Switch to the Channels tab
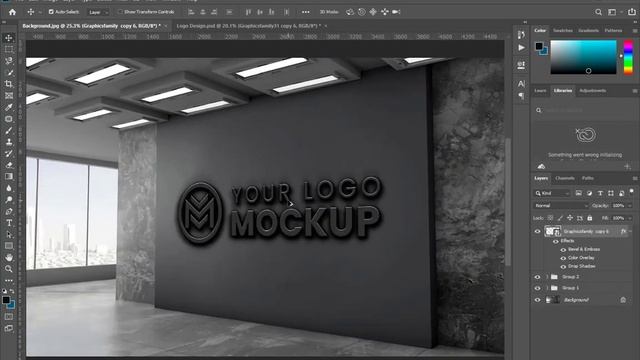The height and width of the screenshot is (360, 640). [x=565, y=178]
